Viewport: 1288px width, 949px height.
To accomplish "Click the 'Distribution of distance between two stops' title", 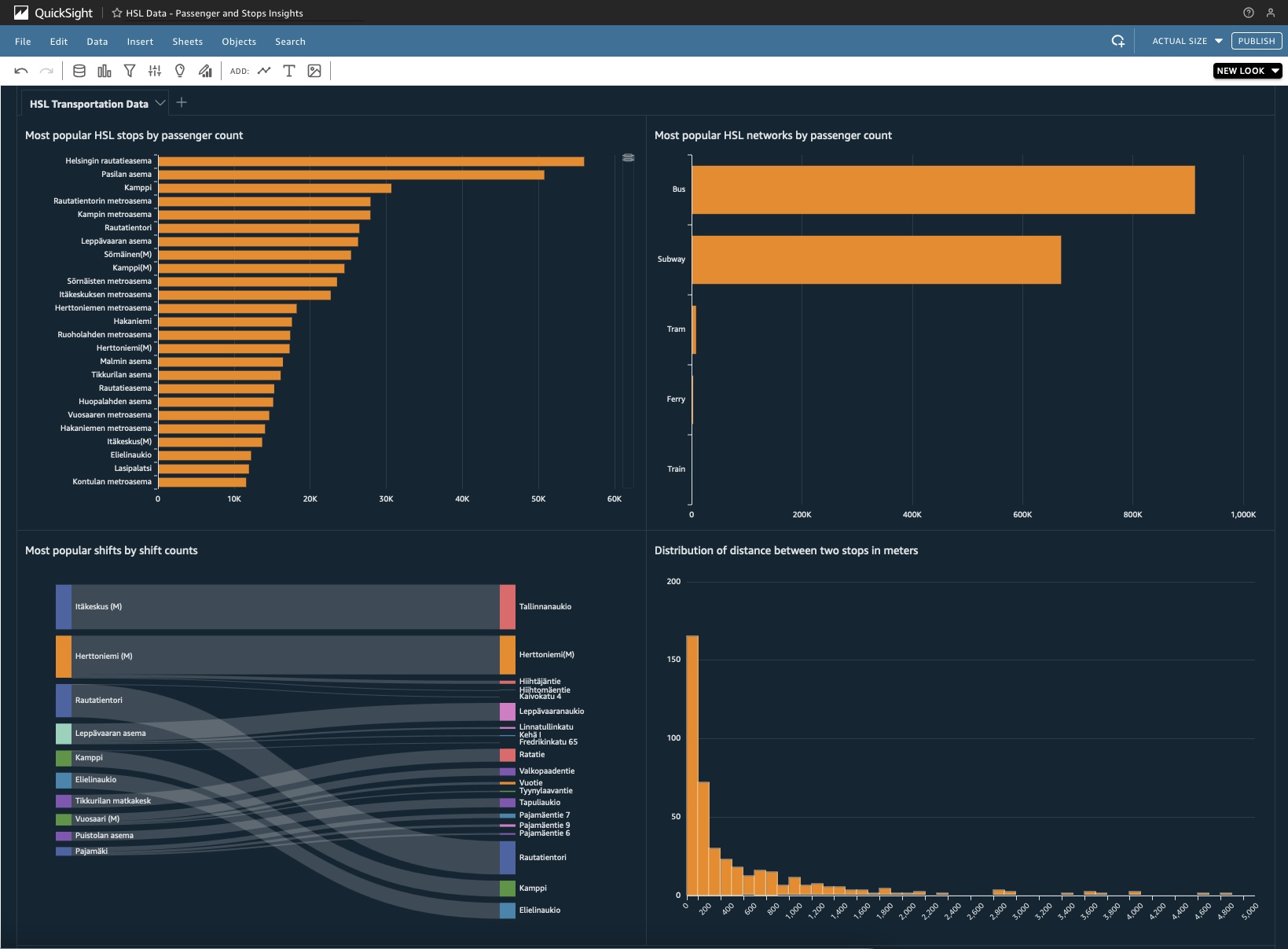I will [x=786, y=550].
